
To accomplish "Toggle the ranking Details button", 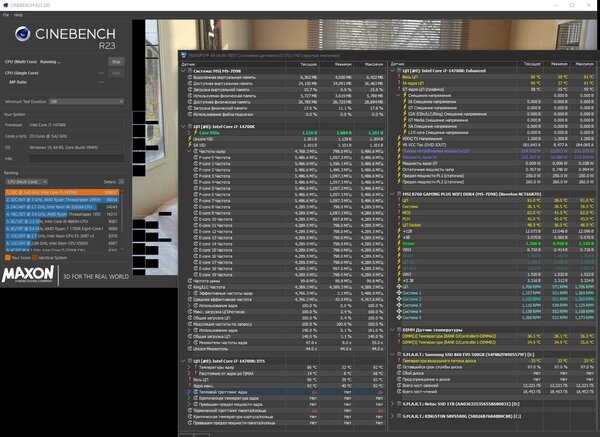I will pyautogui.click(x=121, y=182).
